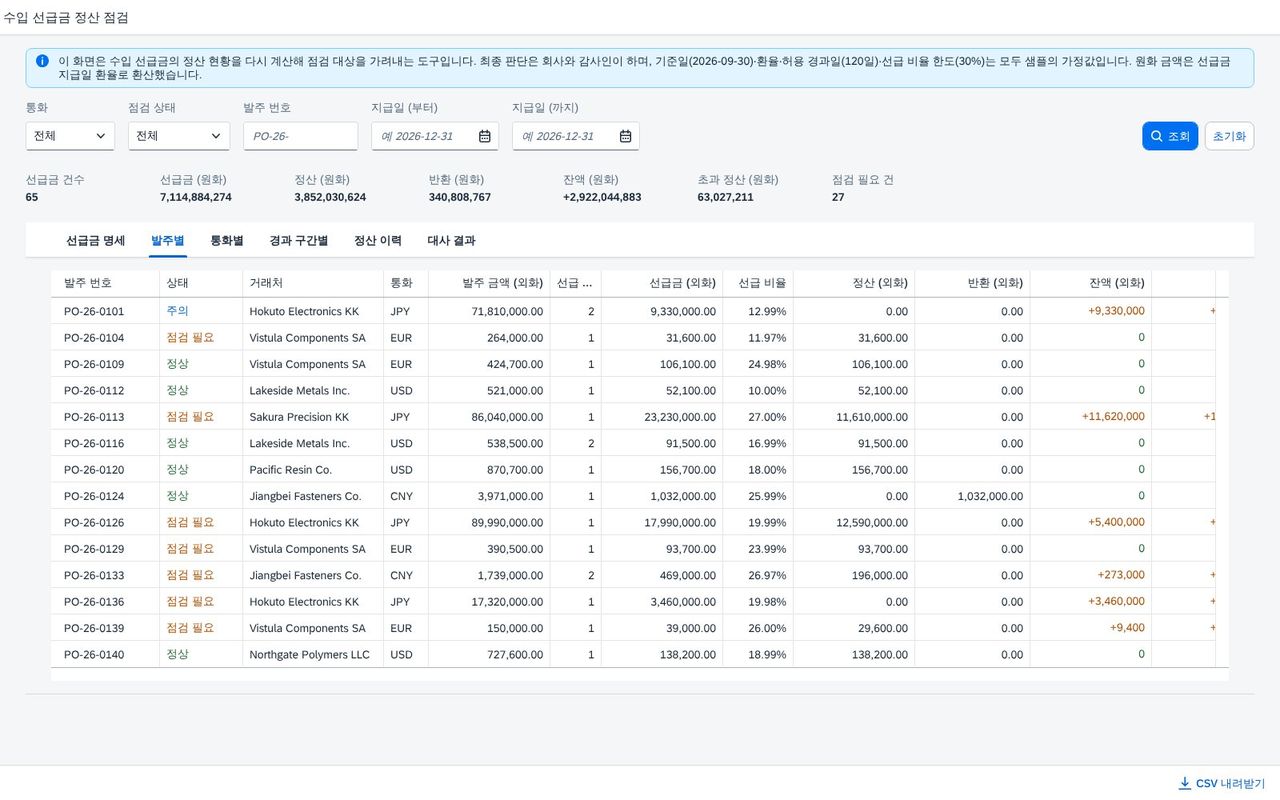1280x800 pixels.
Task: Click the +273,000 balance value
Action: click(x=1121, y=575)
